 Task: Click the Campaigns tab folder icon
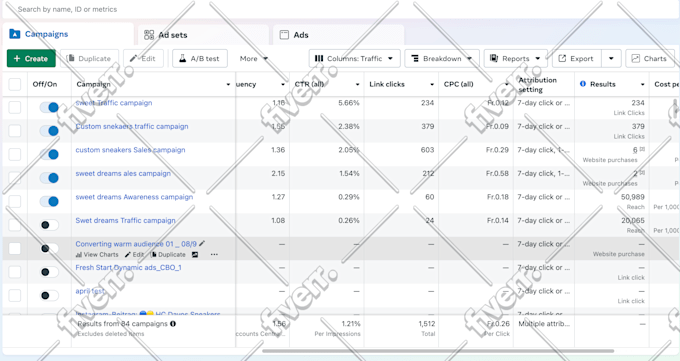(x=15, y=34)
